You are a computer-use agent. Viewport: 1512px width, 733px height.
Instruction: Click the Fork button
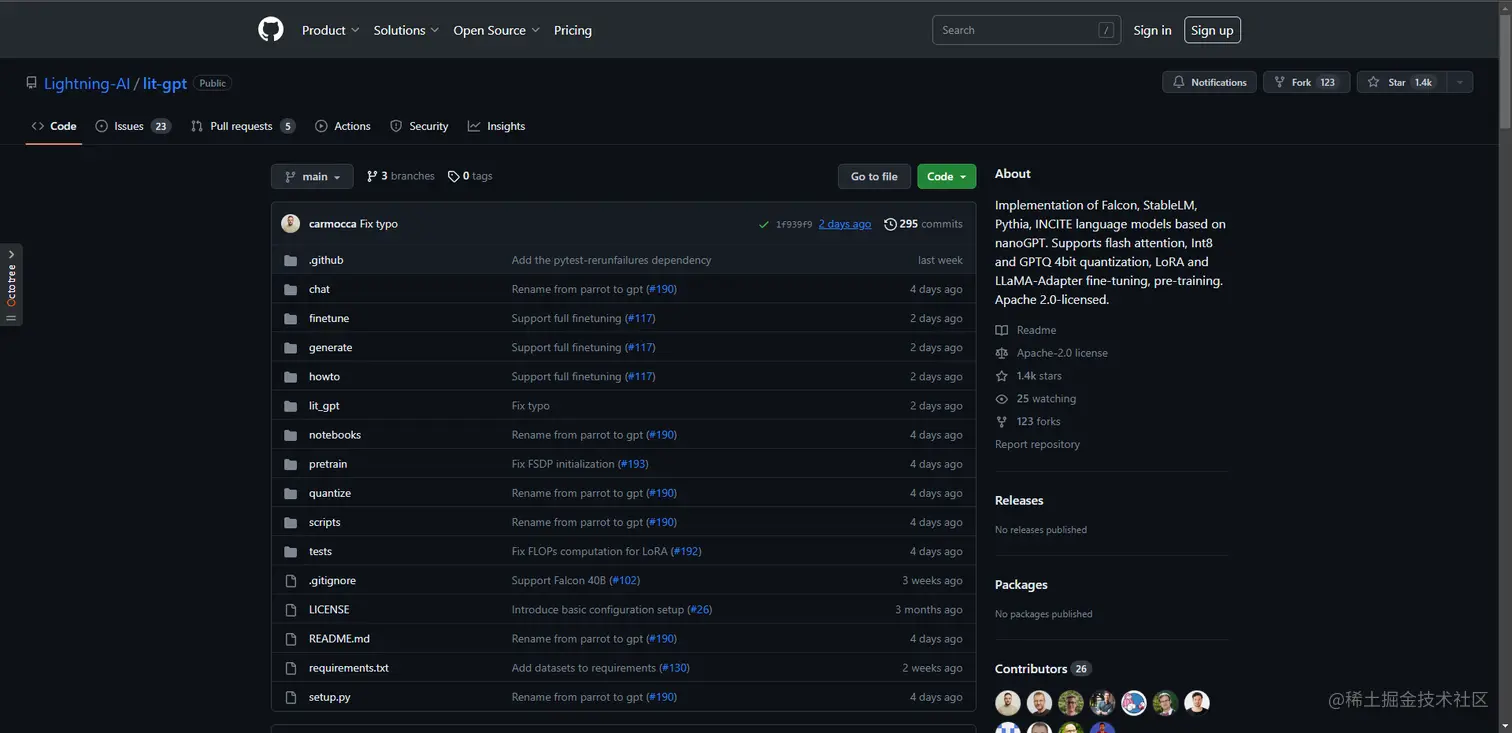click(x=1306, y=82)
